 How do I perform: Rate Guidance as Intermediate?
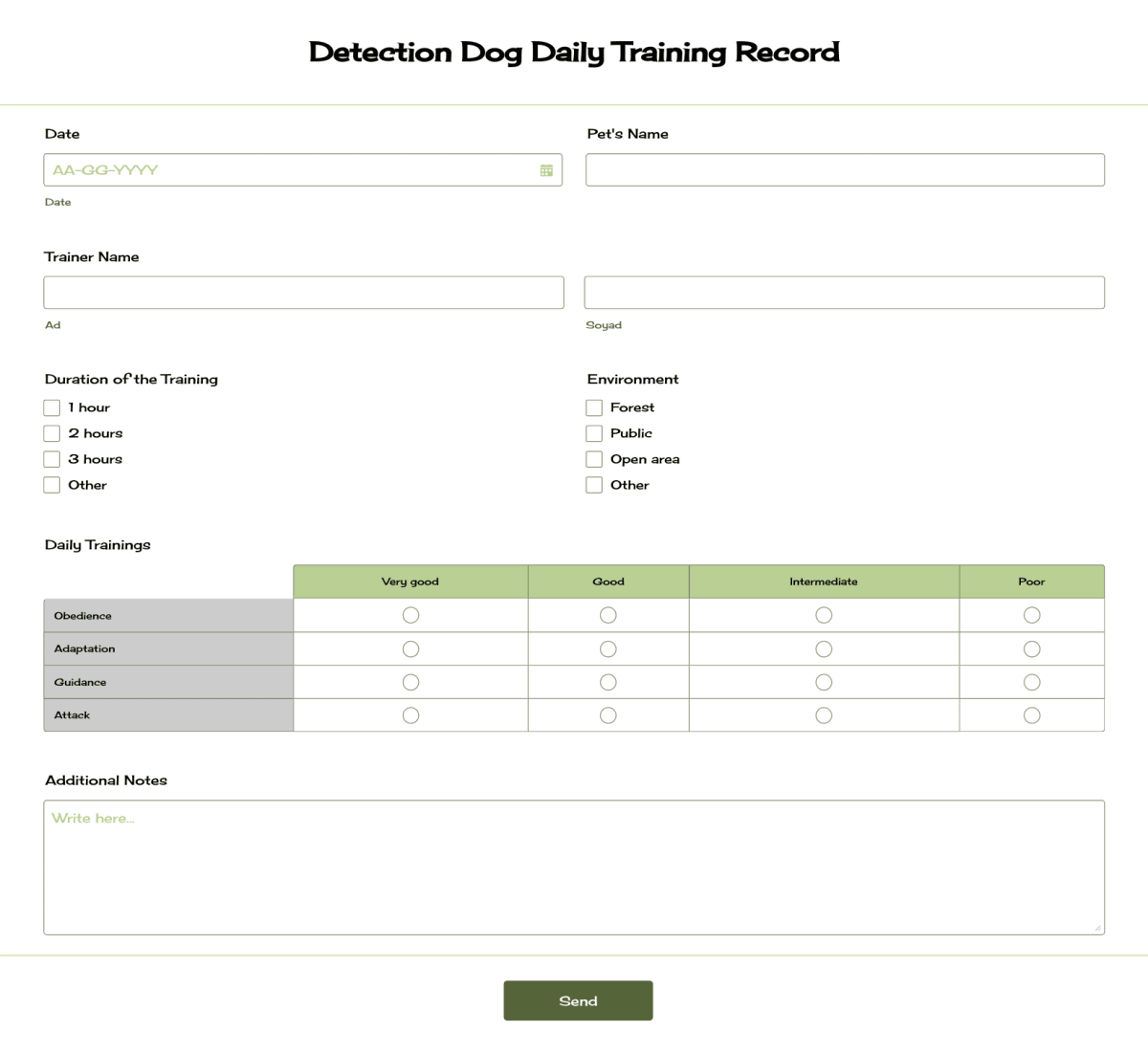[824, 682]
